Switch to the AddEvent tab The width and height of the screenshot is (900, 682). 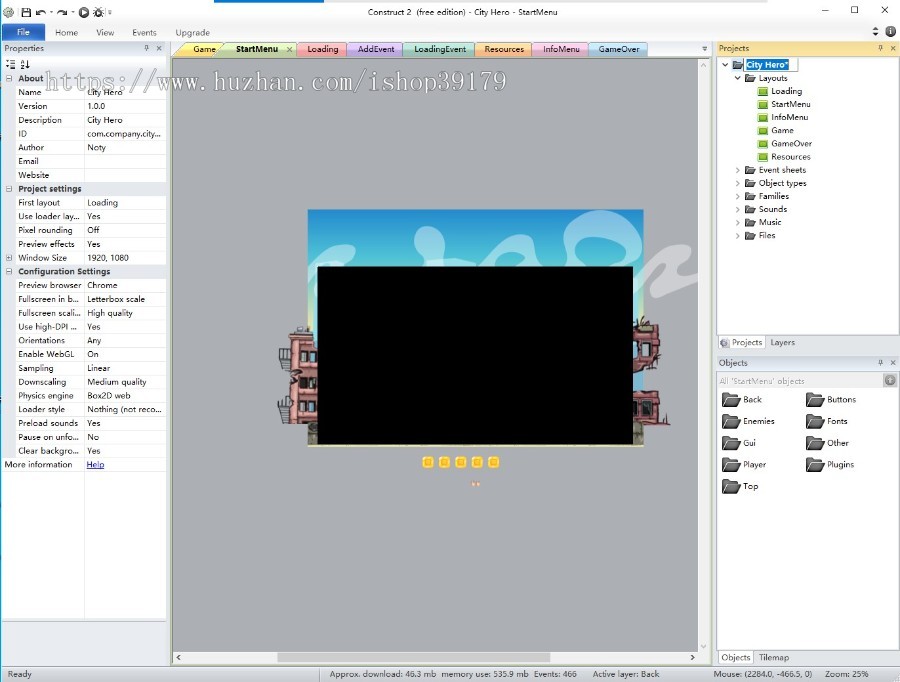(376, 49)
